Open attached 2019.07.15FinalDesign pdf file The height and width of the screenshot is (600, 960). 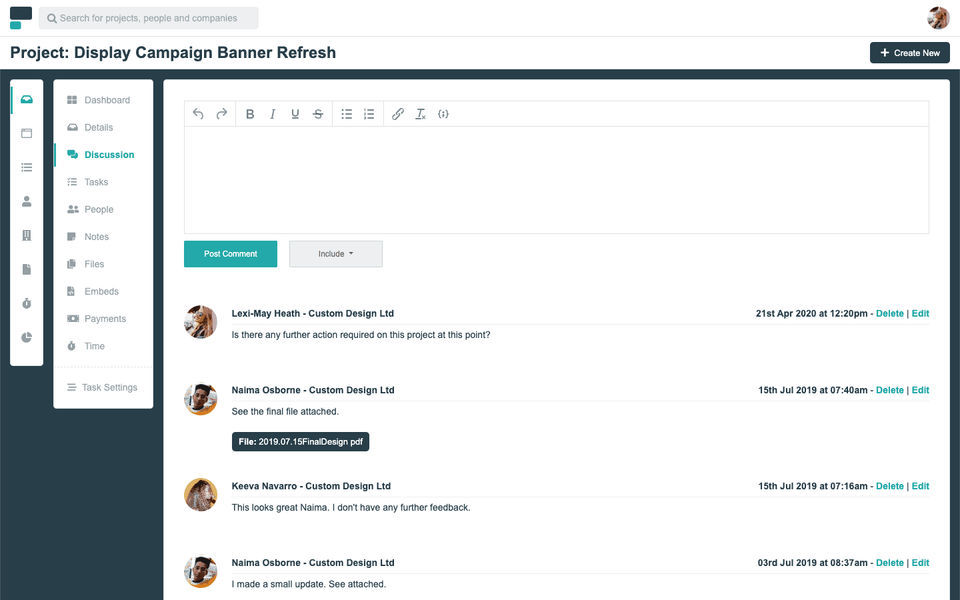[x=300, y=441]
